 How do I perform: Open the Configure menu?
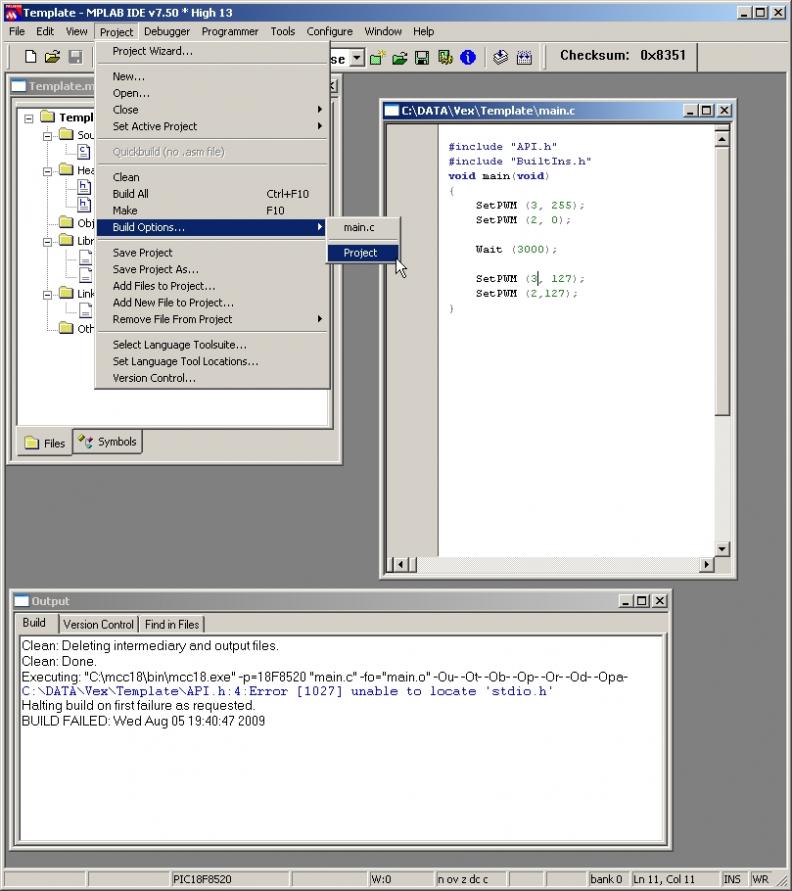pyautogui.click(x=330, y=31)
